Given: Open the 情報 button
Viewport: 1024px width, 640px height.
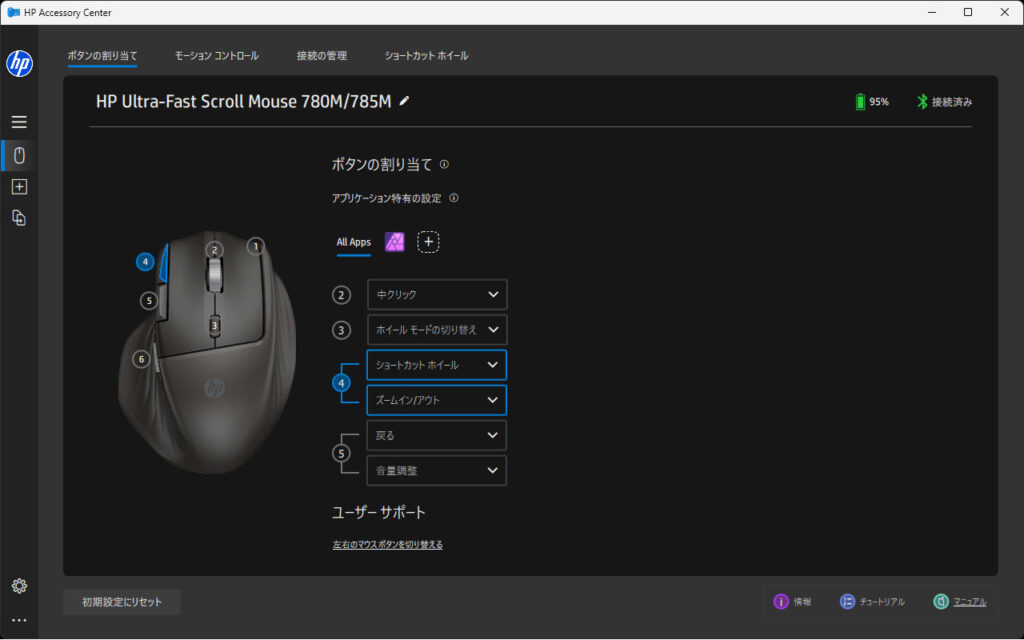Looking at the screenshot, I should click(793, 602).
